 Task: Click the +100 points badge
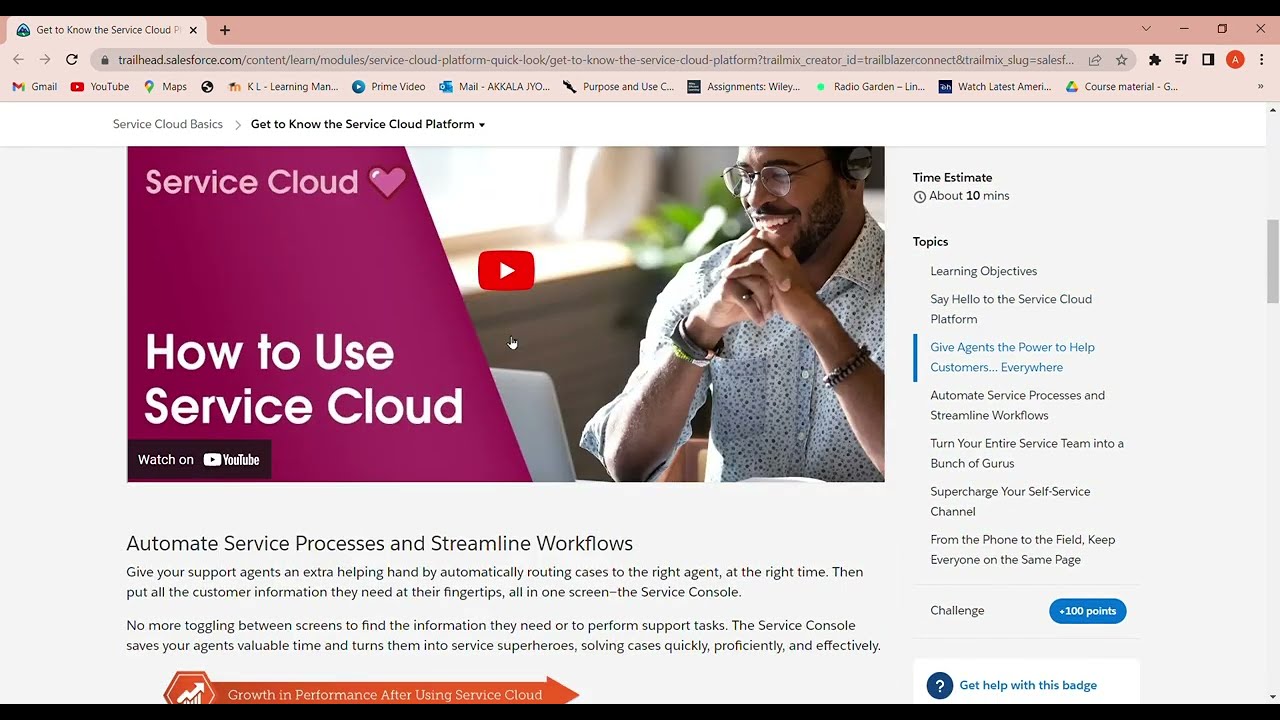tap(1087, 611)
